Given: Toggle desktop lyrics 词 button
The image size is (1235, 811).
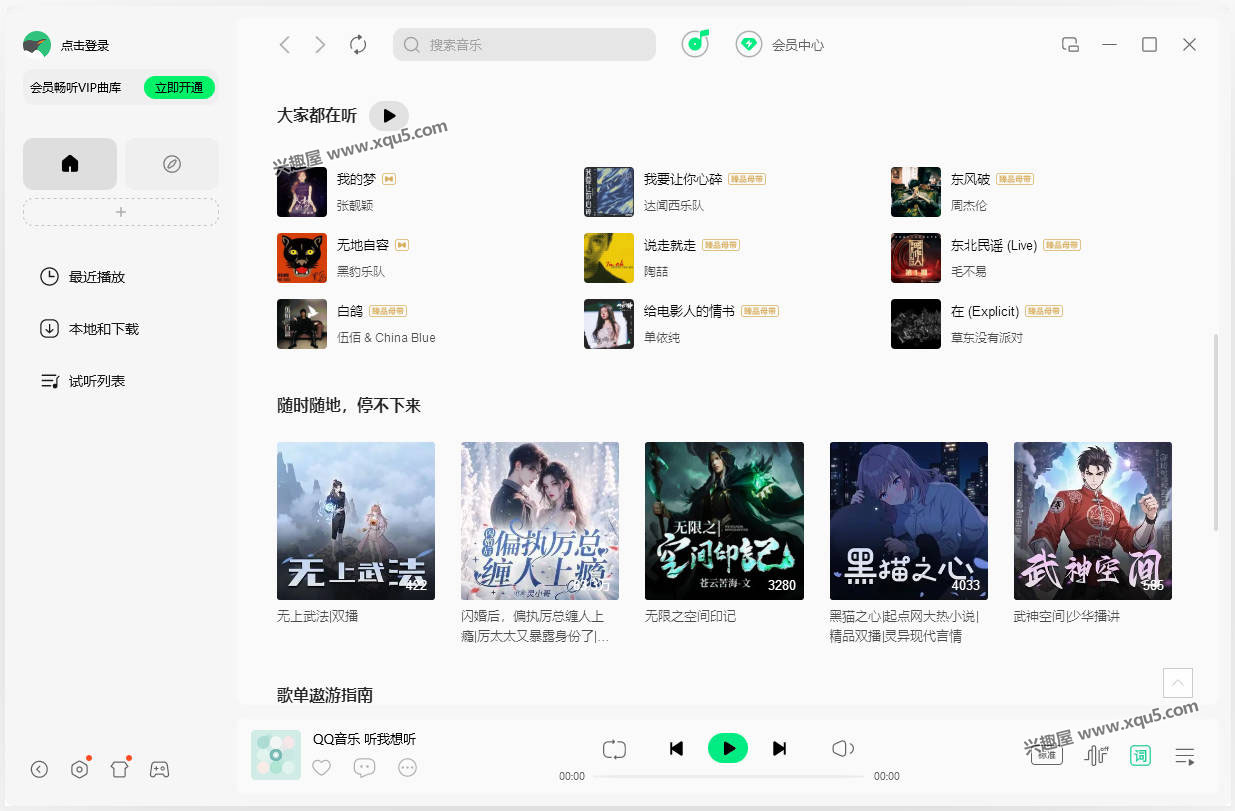Looking at the screenshot, I should click(x=1140, y=755).
